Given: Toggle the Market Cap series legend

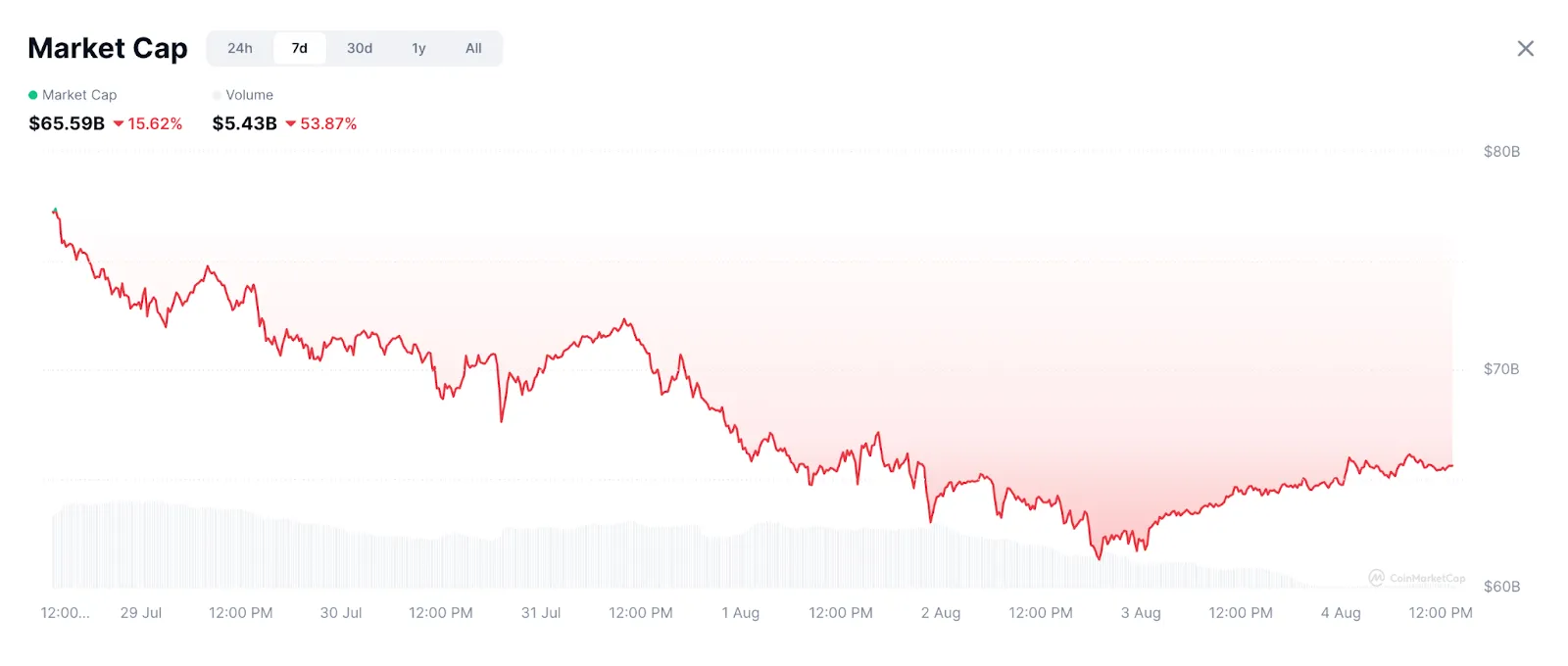Looking at the screenshot, I should (78, 95).
